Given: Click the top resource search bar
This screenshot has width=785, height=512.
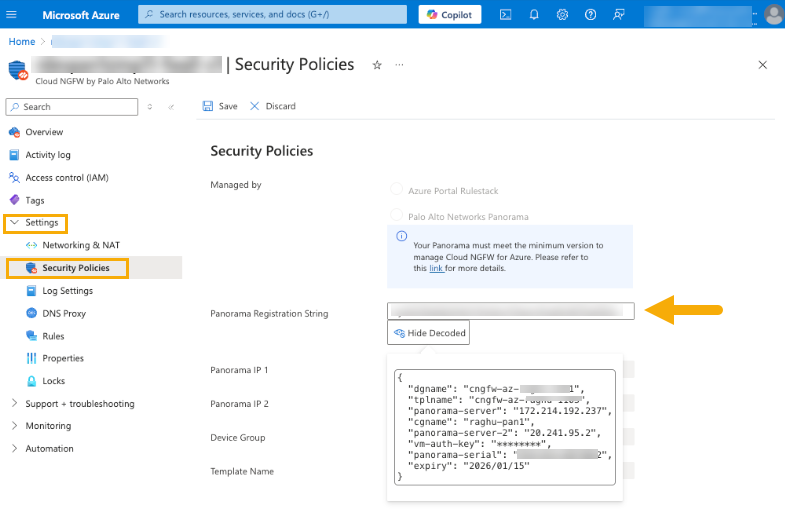Looking at the screenshot, I should (x=272, y=14).
